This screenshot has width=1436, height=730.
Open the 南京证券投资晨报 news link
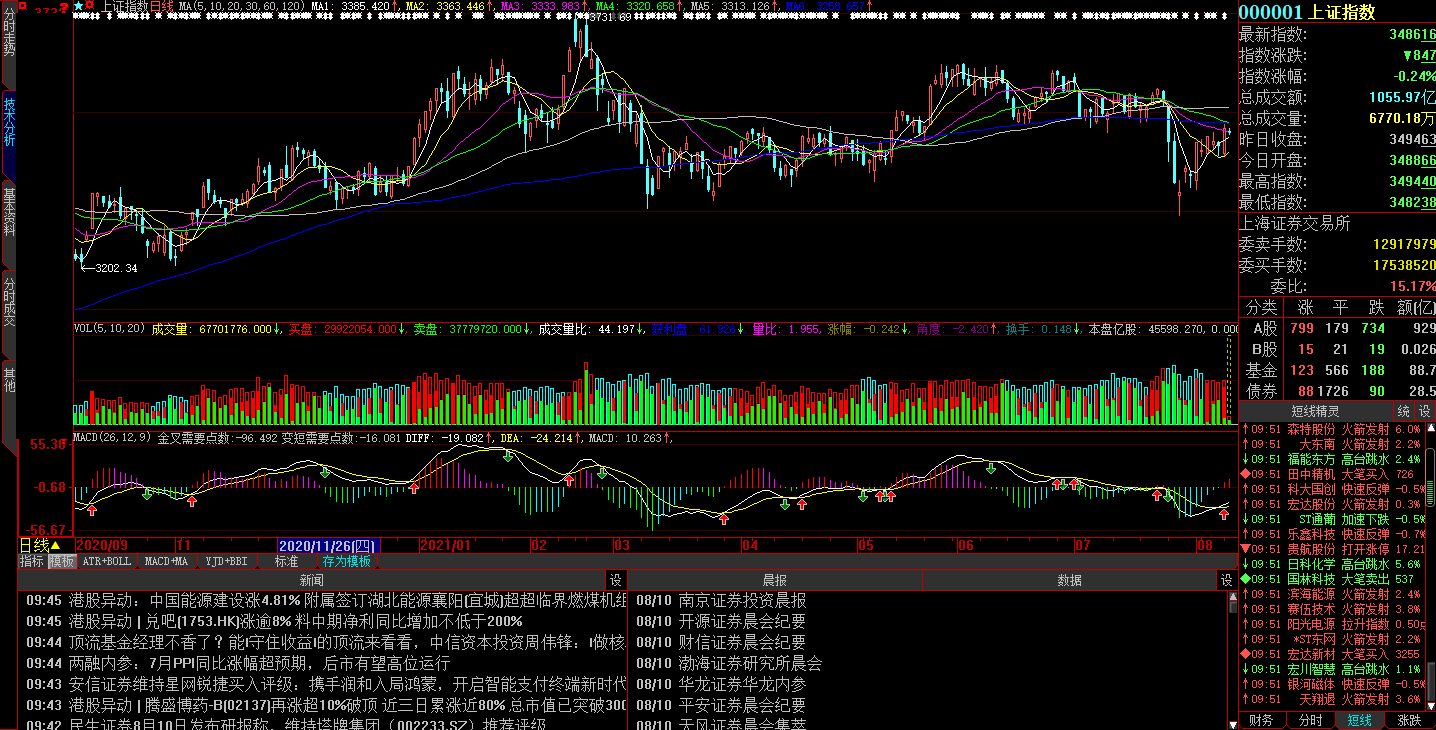click(742, 601)
